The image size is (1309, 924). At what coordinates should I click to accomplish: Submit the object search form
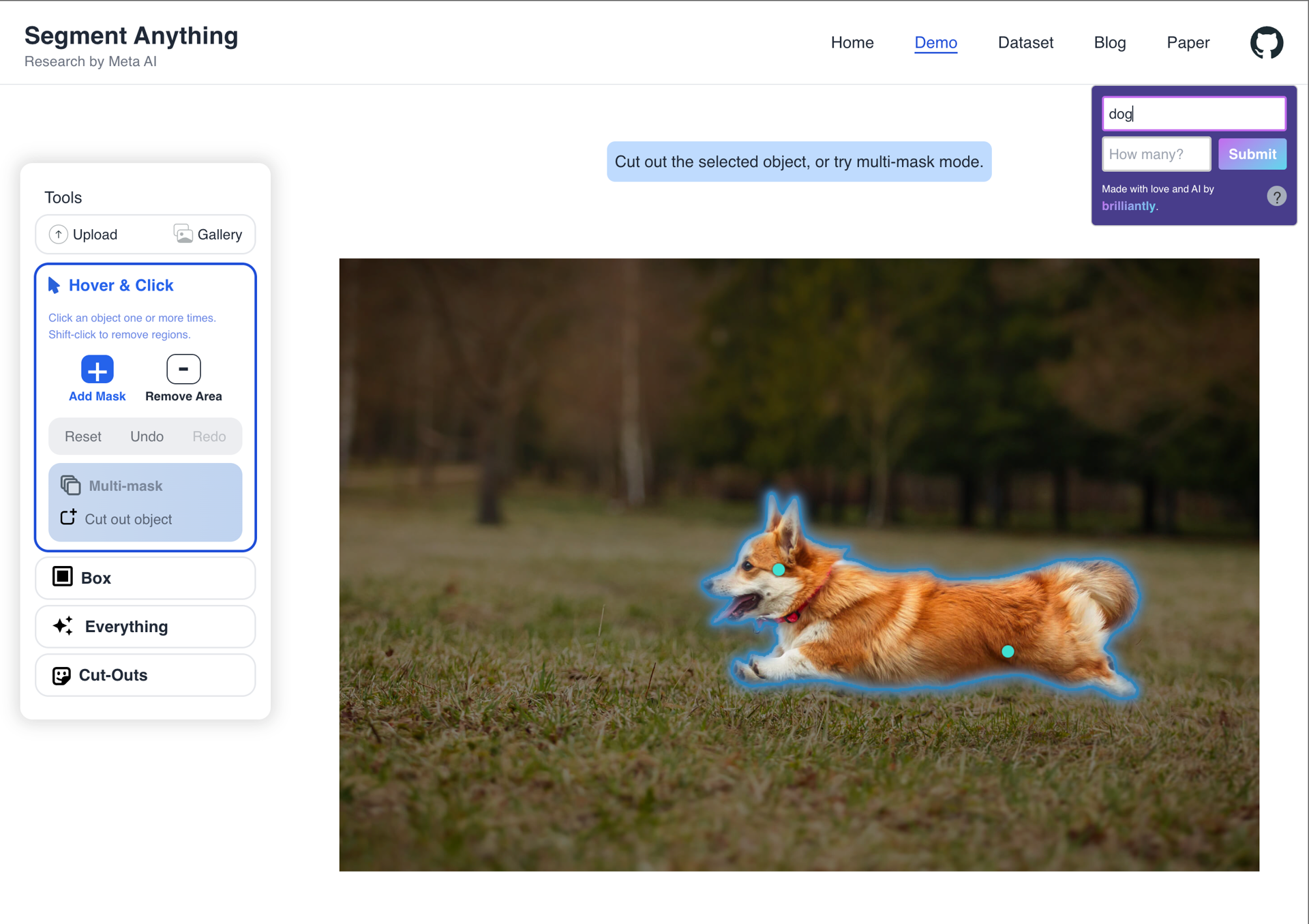(1252, 154)
